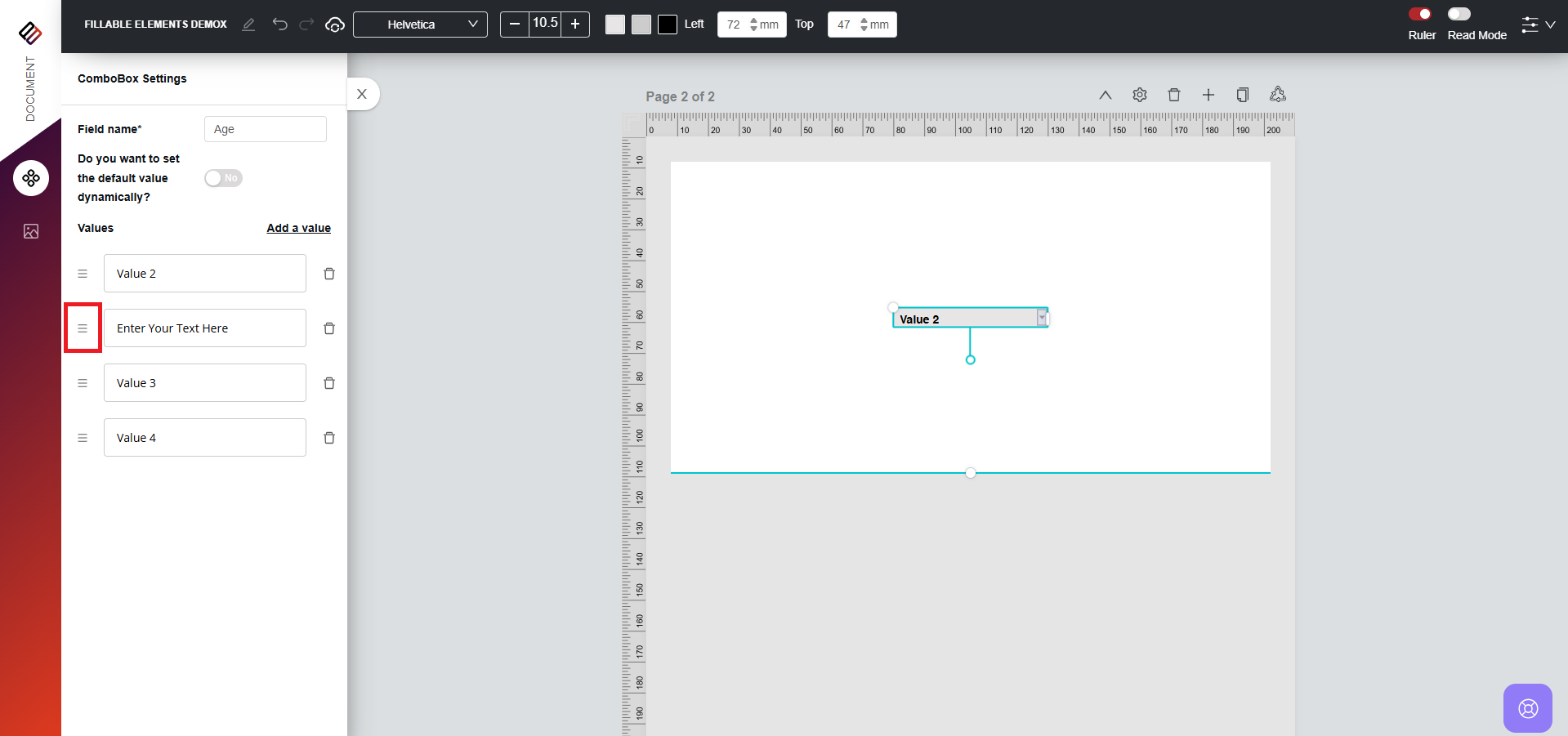Click the undo arrow icon
The height and width of the screenshot is (736, 1568).
click(279, 25)
